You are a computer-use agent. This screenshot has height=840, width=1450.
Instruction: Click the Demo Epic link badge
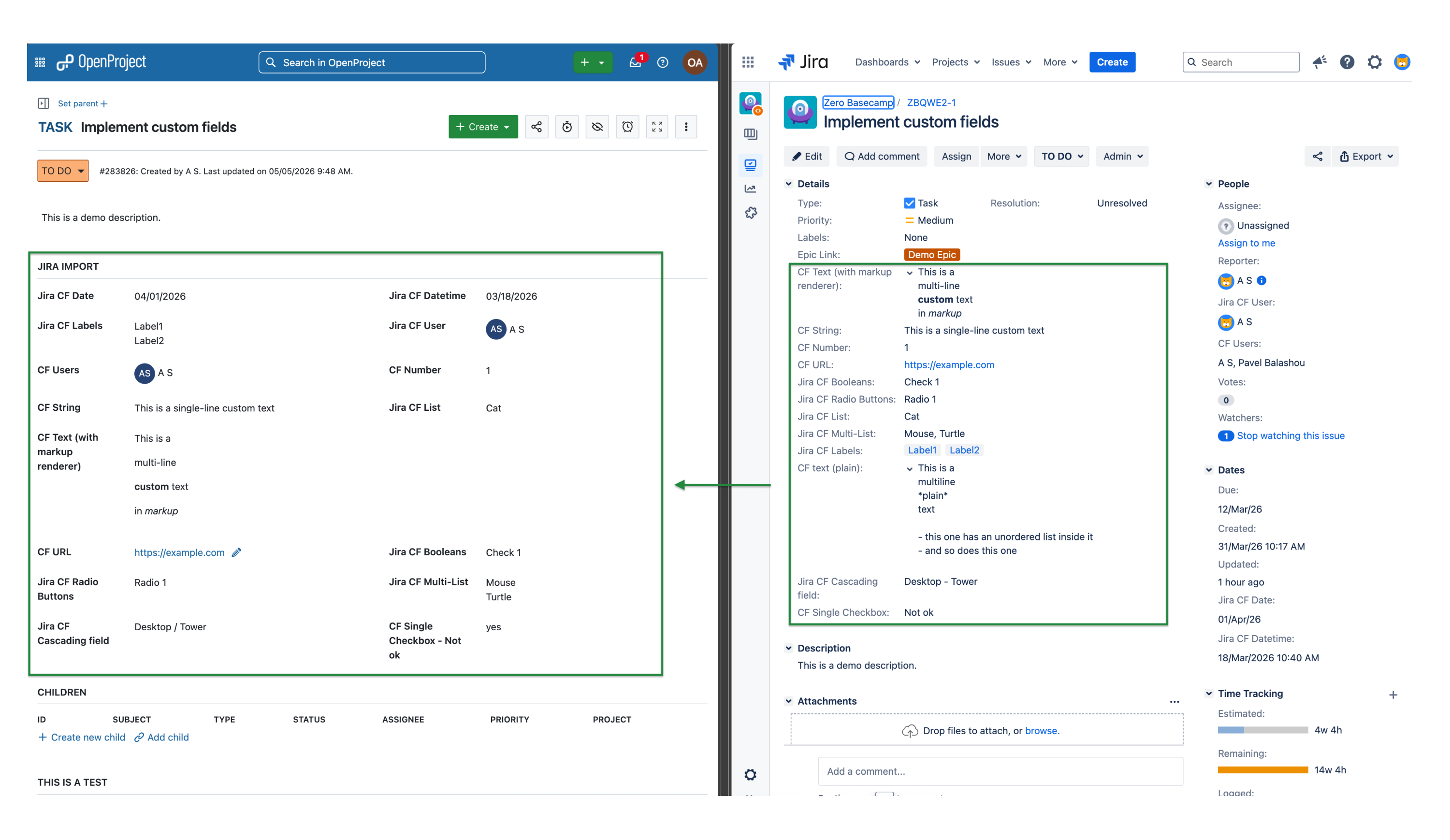click(x=932, y=255)
